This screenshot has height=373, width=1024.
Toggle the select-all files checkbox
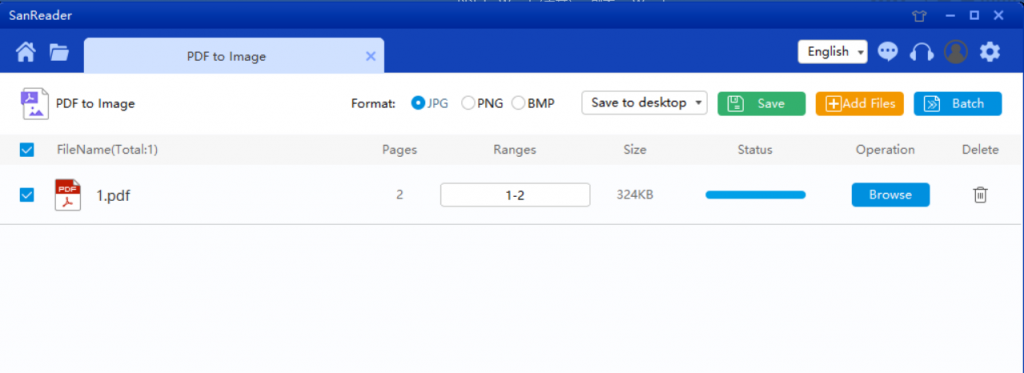[27, 150]
